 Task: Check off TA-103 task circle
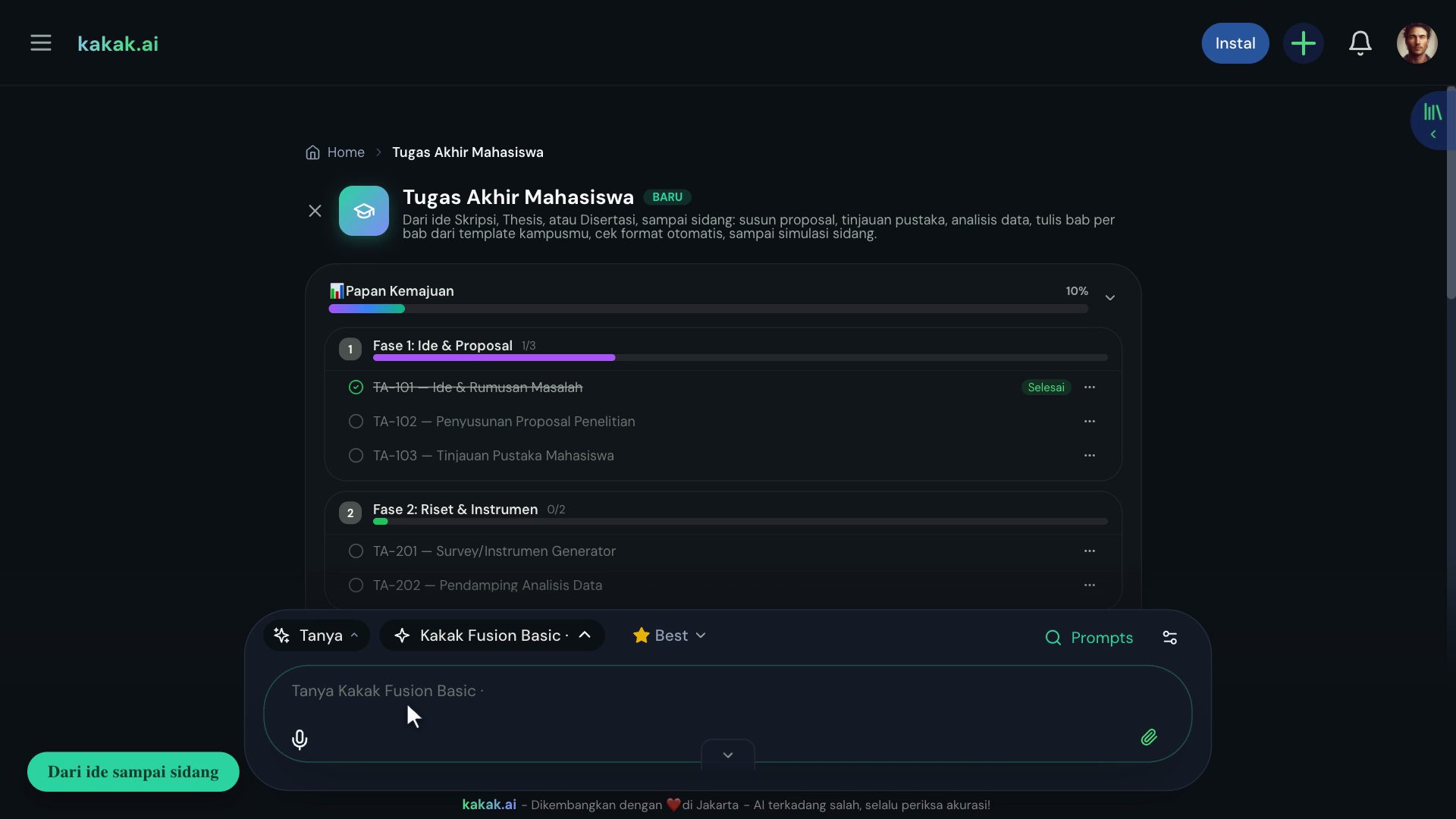point(356,456)
